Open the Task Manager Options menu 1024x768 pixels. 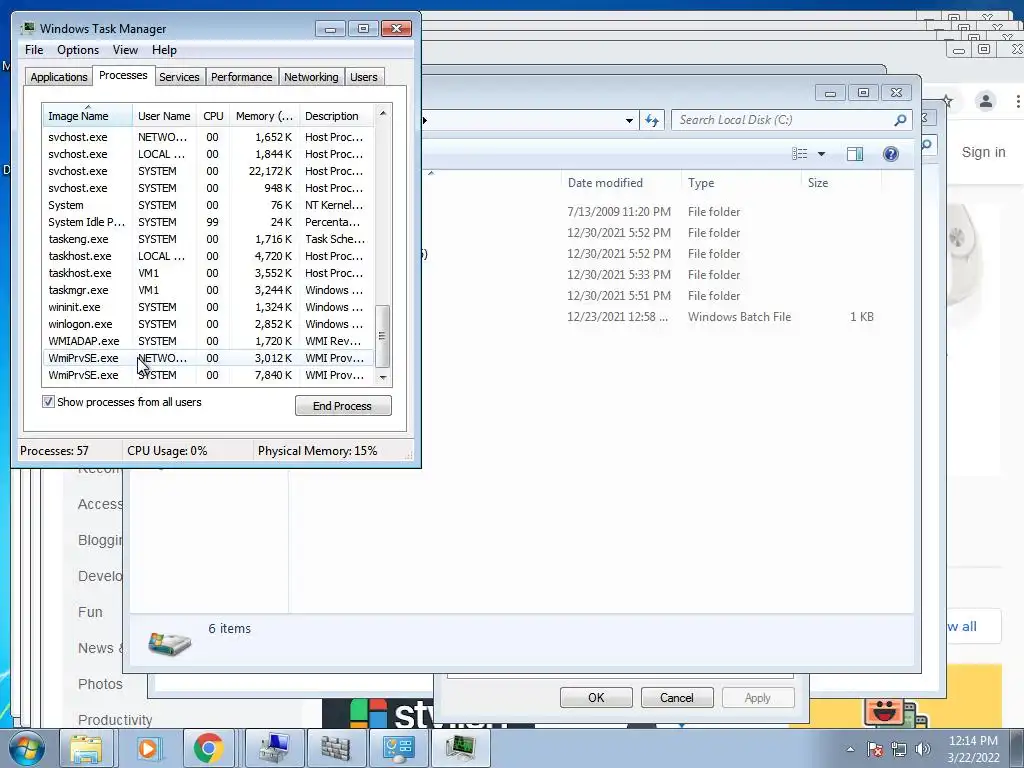(78, 50)
